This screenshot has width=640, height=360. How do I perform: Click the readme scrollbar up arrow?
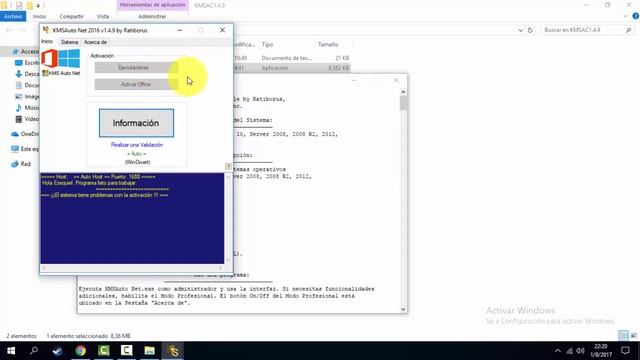tap(403, 92)
